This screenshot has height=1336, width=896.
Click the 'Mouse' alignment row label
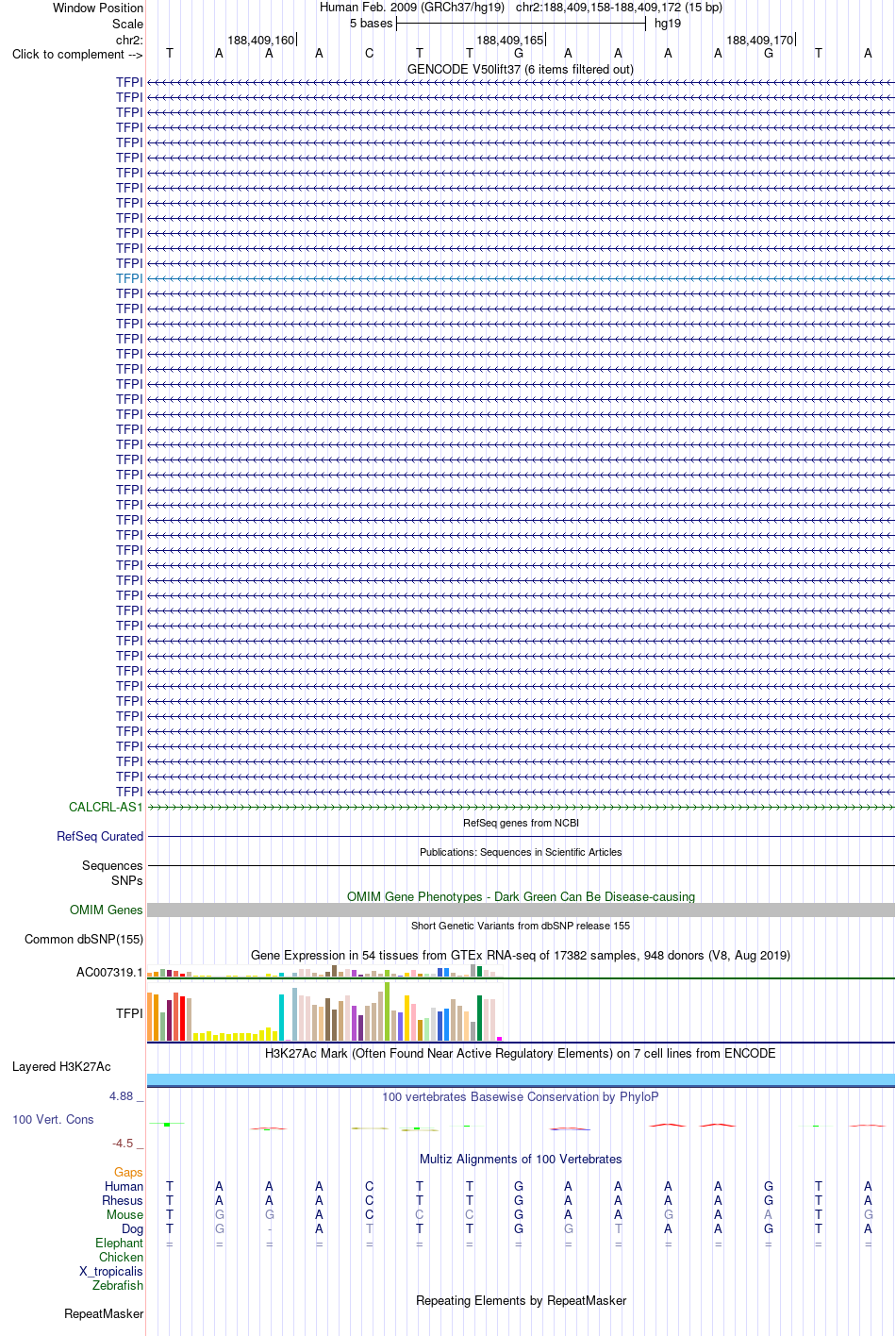(124, 1214)
